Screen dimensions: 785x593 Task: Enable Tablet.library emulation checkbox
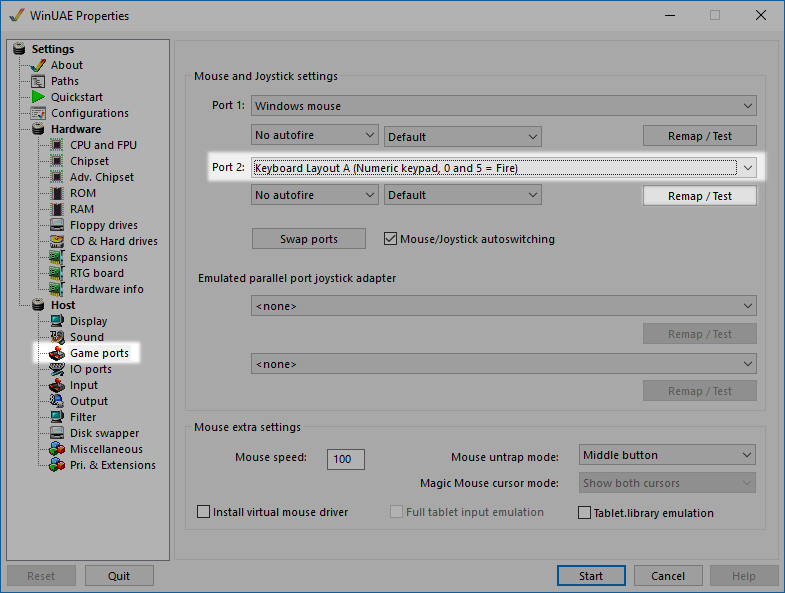(x=586, y=513)
